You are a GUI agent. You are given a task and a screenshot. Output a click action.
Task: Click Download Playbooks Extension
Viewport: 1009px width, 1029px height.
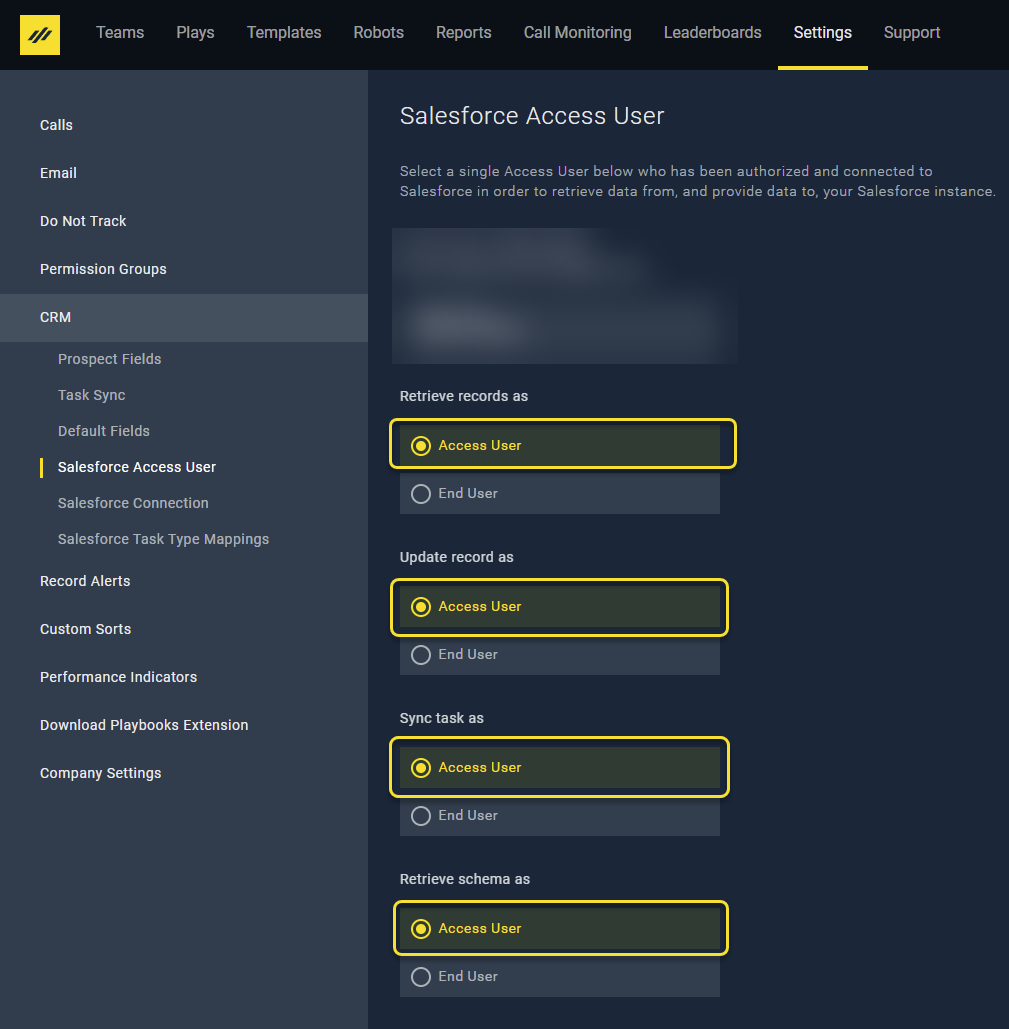144,725
